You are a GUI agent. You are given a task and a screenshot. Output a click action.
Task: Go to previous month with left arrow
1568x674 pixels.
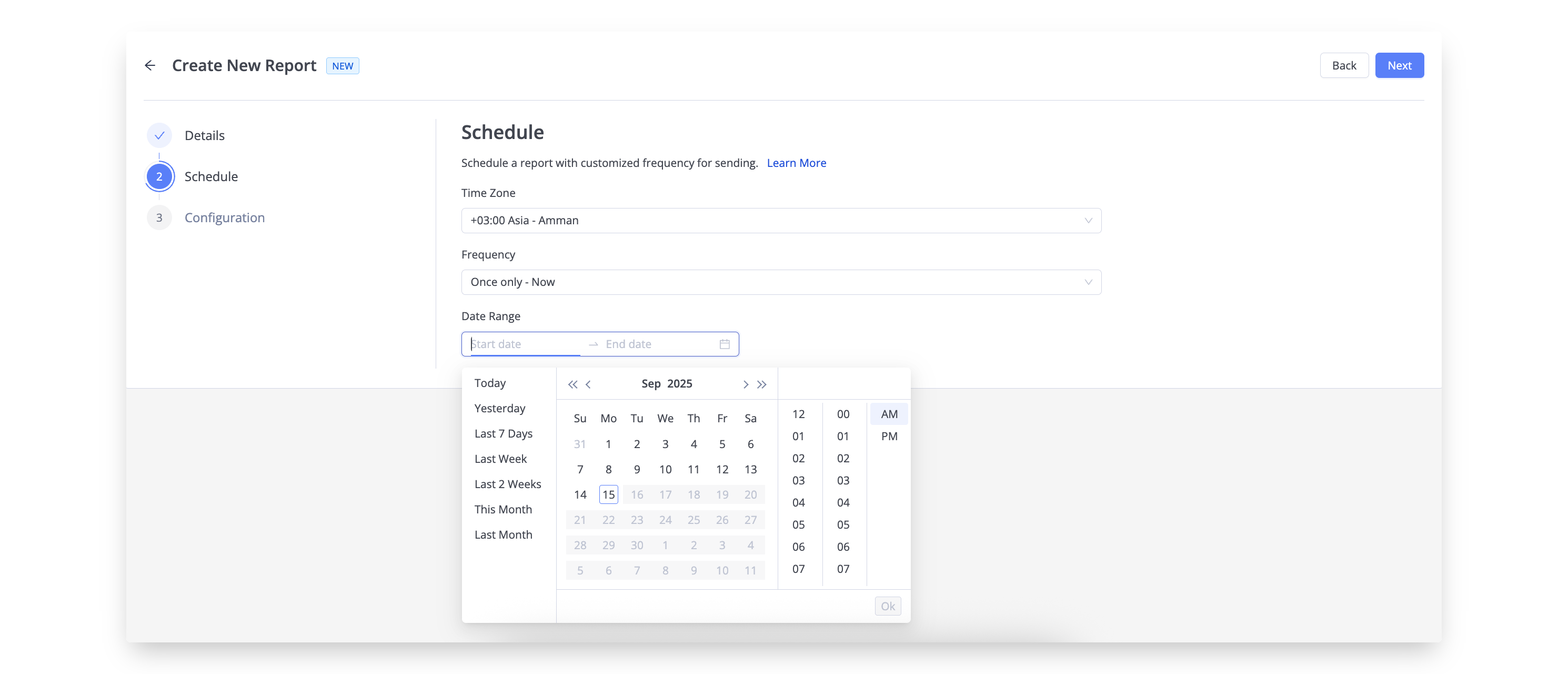coord(588,384)
